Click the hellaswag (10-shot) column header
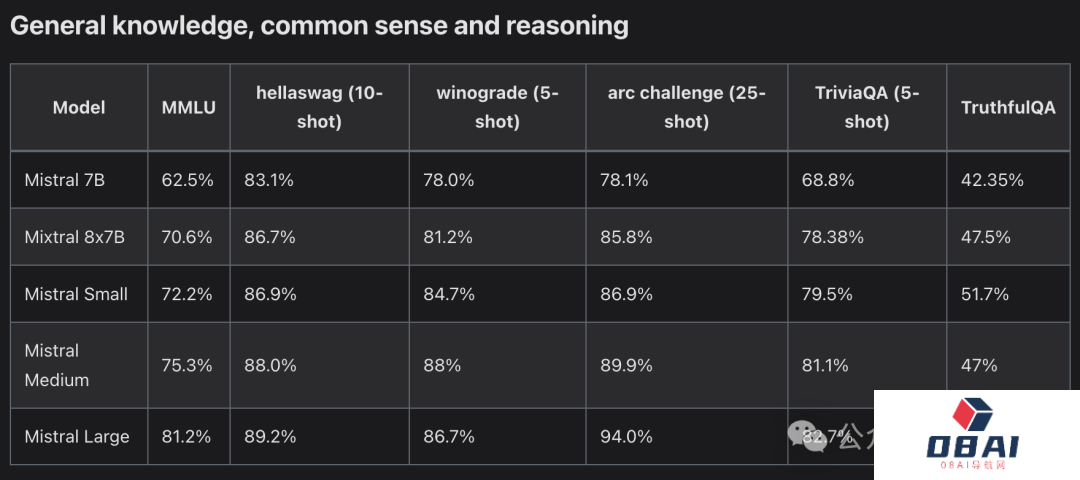 [x=319, y=107]
